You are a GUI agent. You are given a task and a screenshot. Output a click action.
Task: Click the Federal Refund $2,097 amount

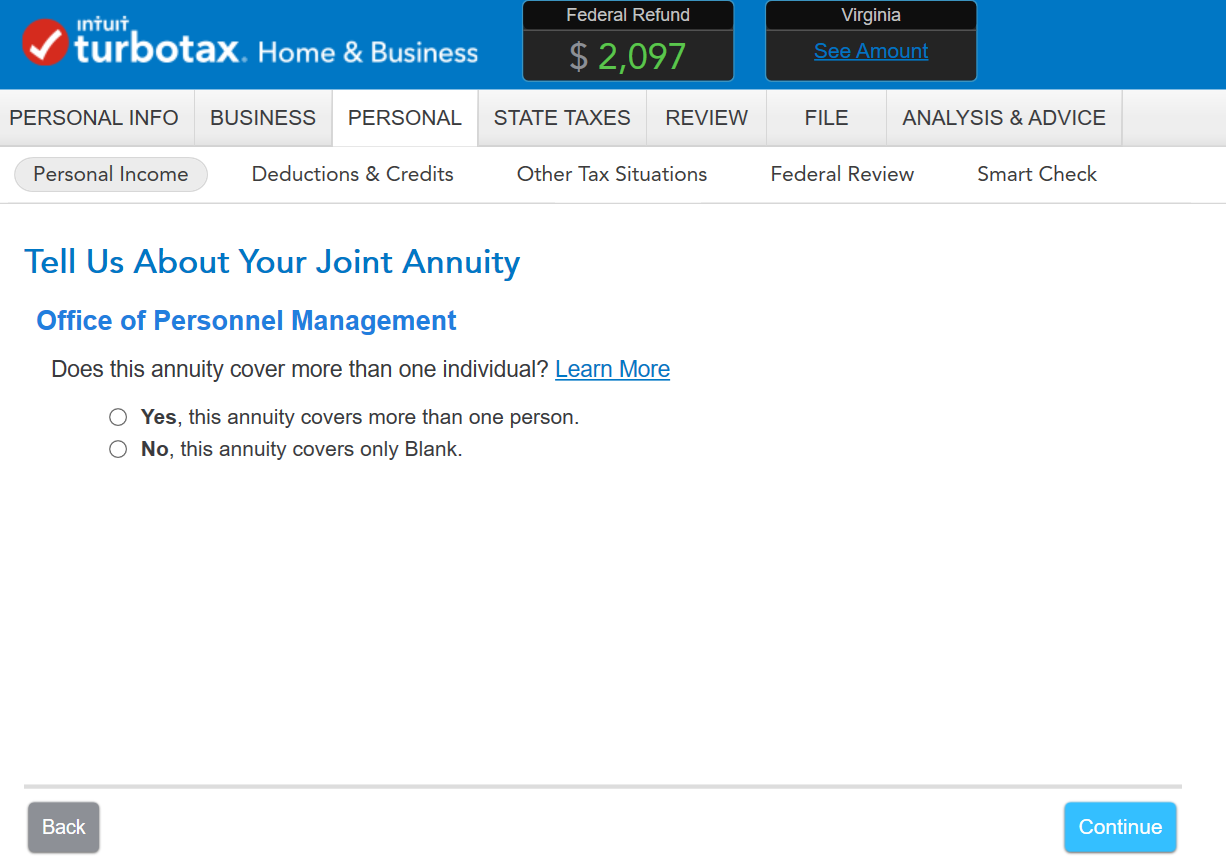click(628, 56)
